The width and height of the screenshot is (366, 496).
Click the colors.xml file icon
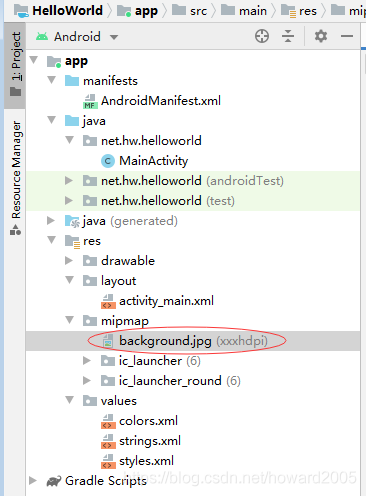coord(108,421)
